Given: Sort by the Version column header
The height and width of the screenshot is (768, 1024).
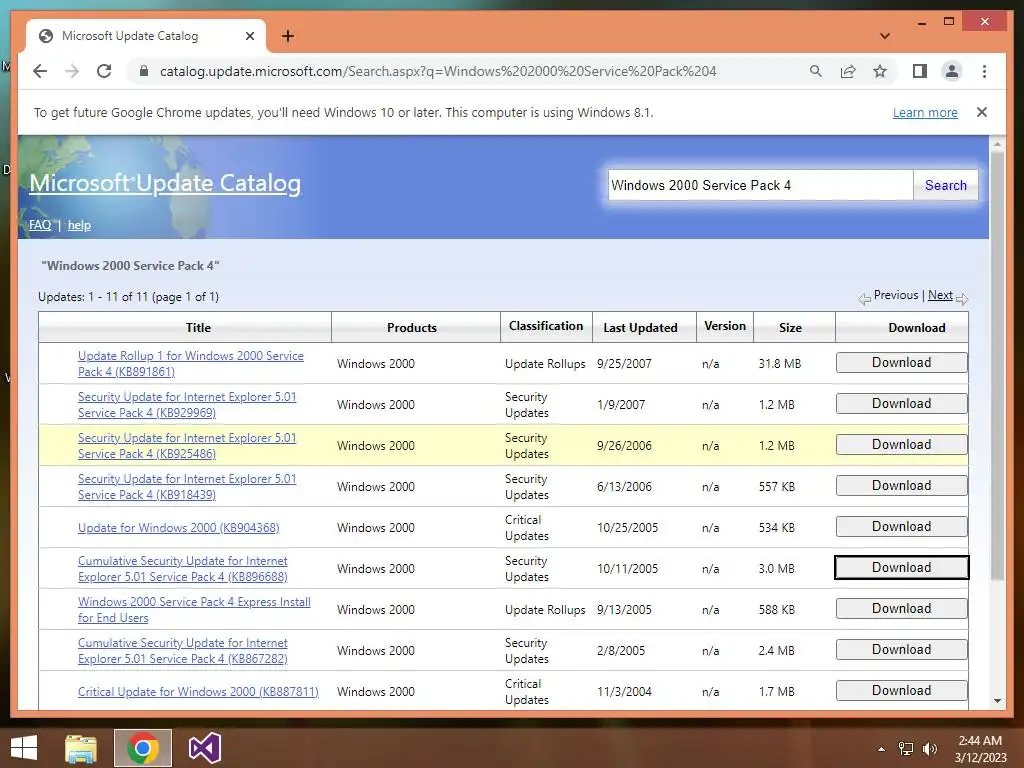Looking at the screenshot, I should click(725, 326).
